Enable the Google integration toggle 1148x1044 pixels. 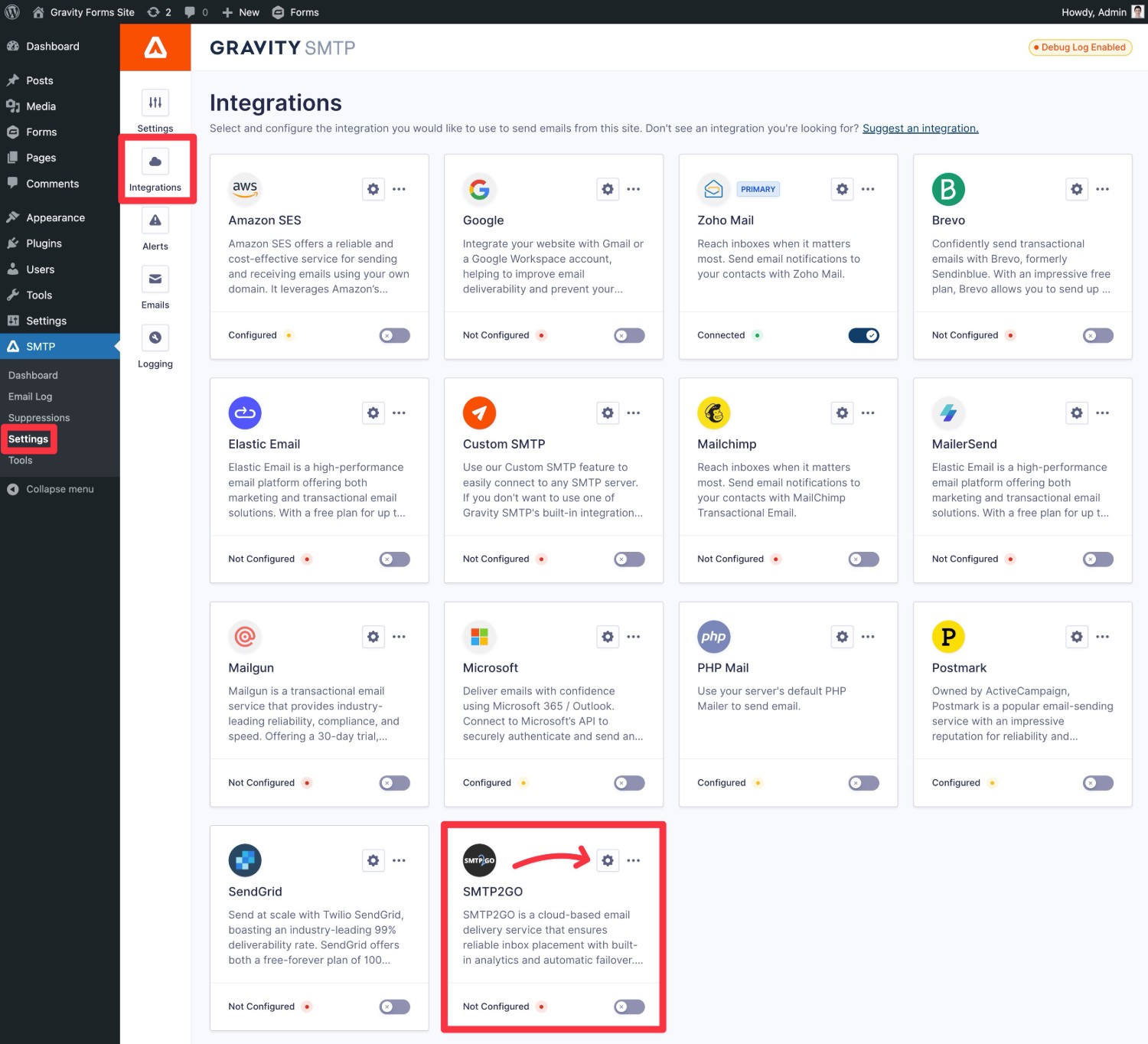pos(629,335)
